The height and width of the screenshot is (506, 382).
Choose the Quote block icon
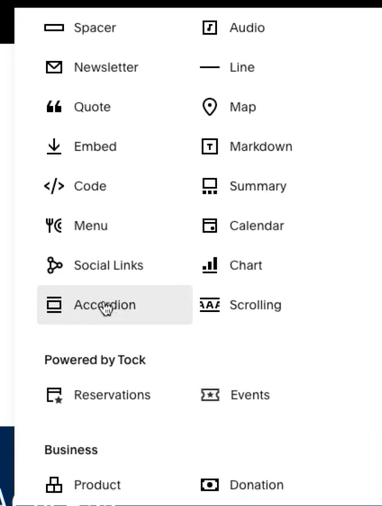[x=54, y=107]
